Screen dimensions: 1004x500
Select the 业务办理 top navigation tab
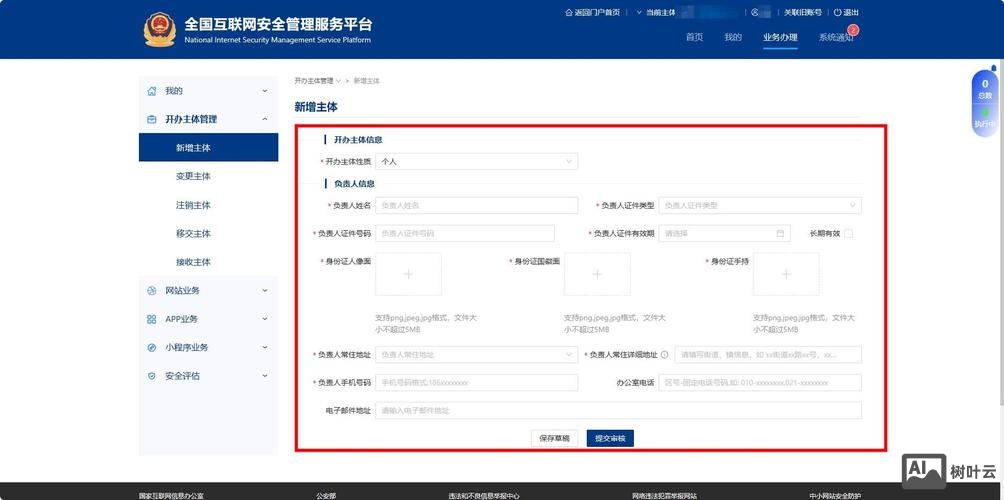pos(780,37)
